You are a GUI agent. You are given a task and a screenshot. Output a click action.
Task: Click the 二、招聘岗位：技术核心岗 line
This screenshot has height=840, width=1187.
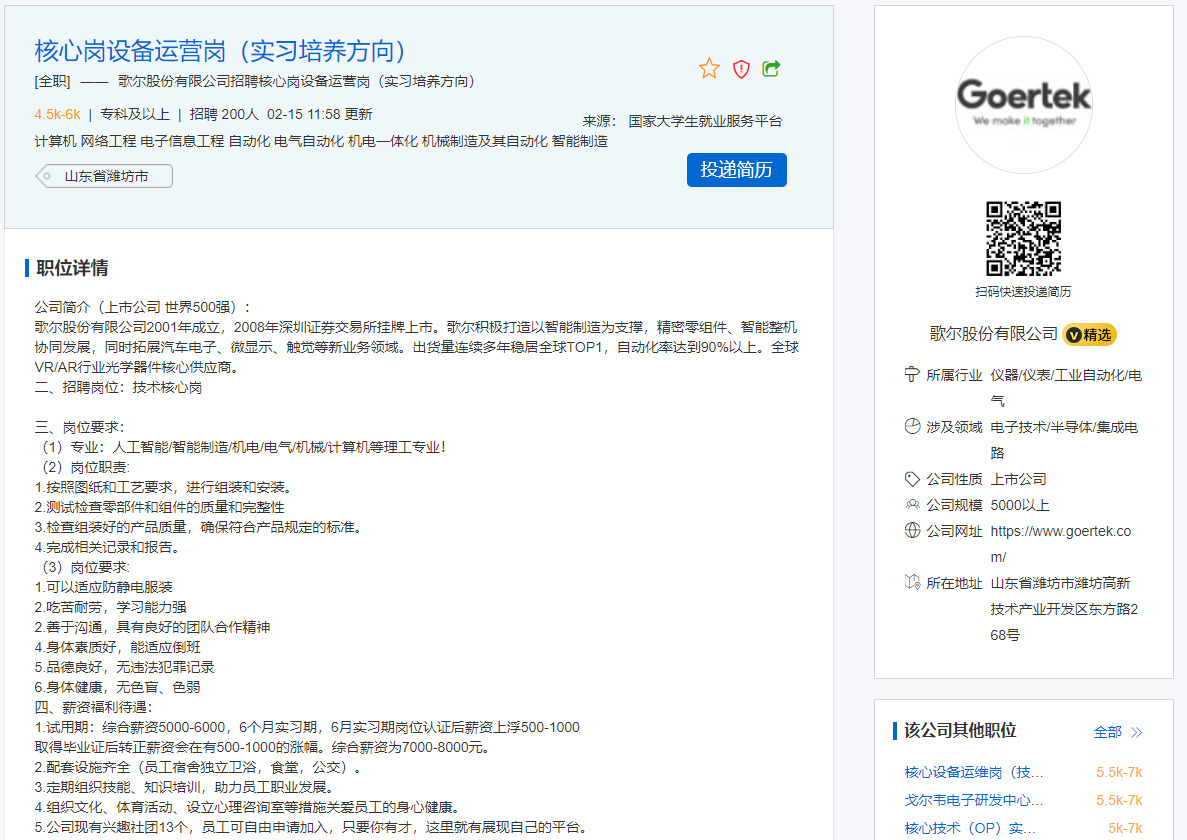pyautogui.click(x=118, y=387)
